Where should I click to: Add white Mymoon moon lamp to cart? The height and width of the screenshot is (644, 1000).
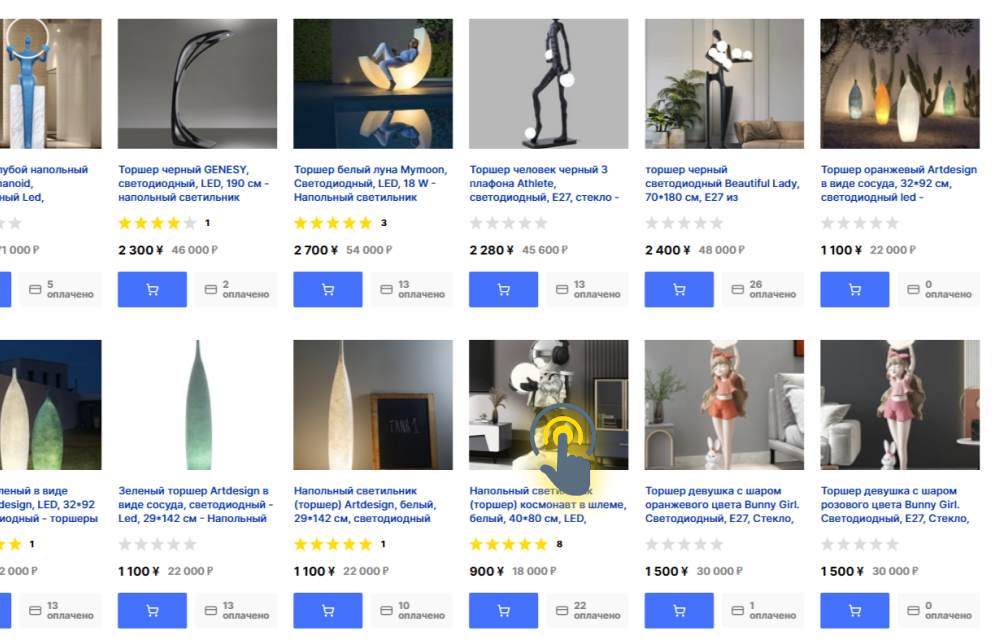coord(327,290)
